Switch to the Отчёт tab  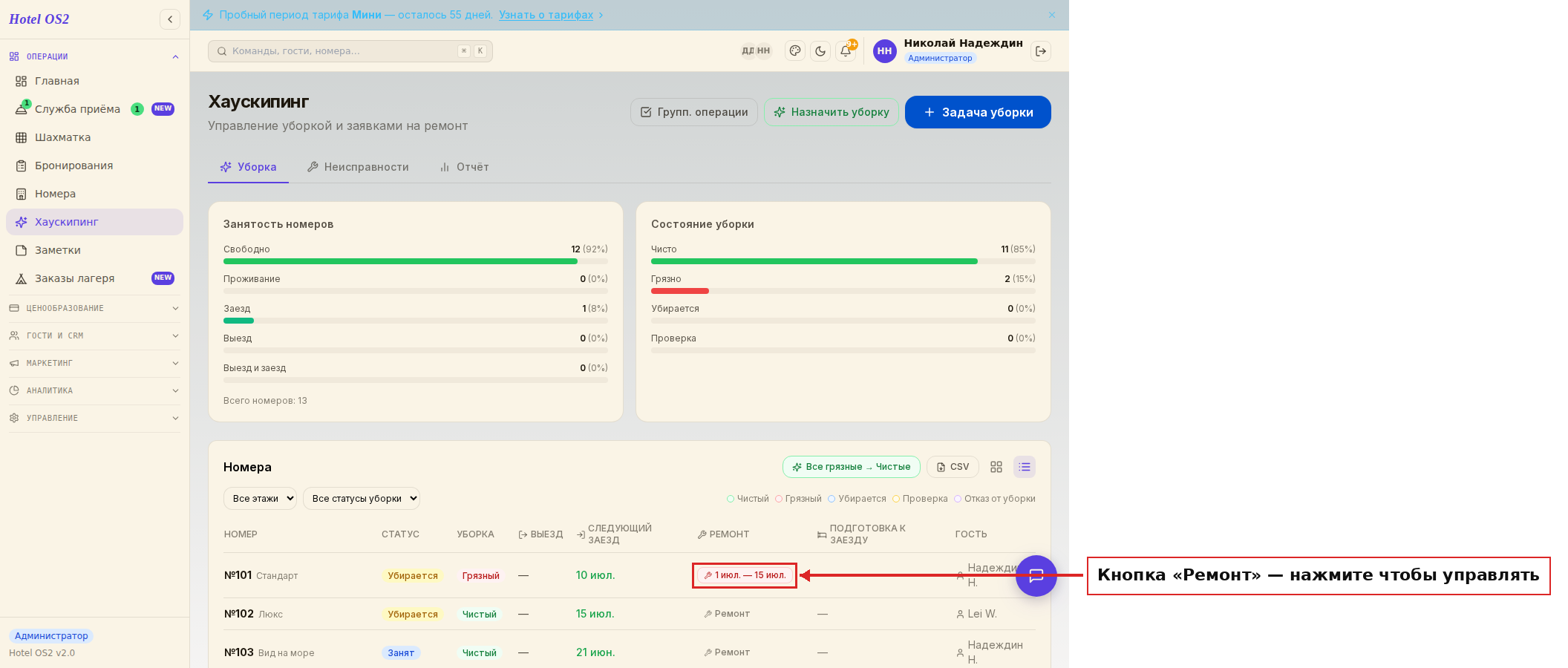tap(465, 167)
